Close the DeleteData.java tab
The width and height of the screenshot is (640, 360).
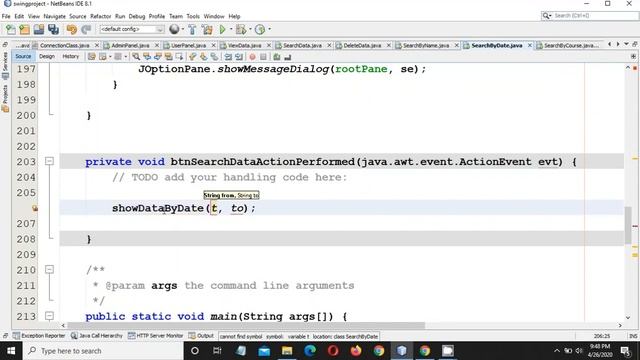pyautogui.click(x=389, y=45)
